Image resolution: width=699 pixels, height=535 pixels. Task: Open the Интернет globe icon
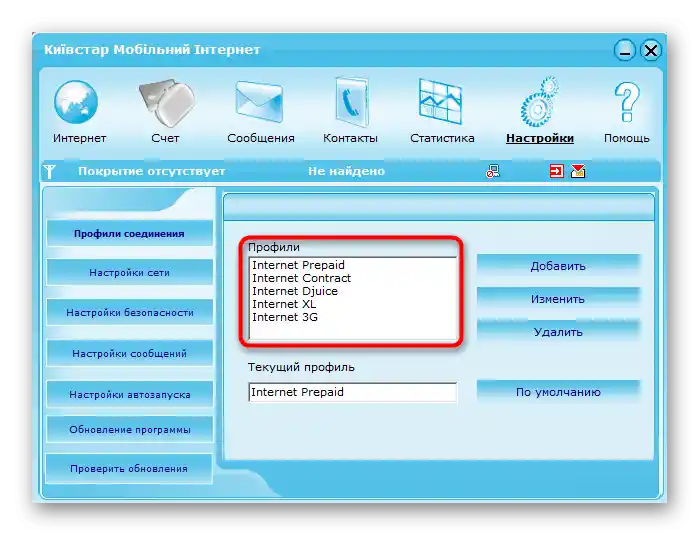pos(76,103)
